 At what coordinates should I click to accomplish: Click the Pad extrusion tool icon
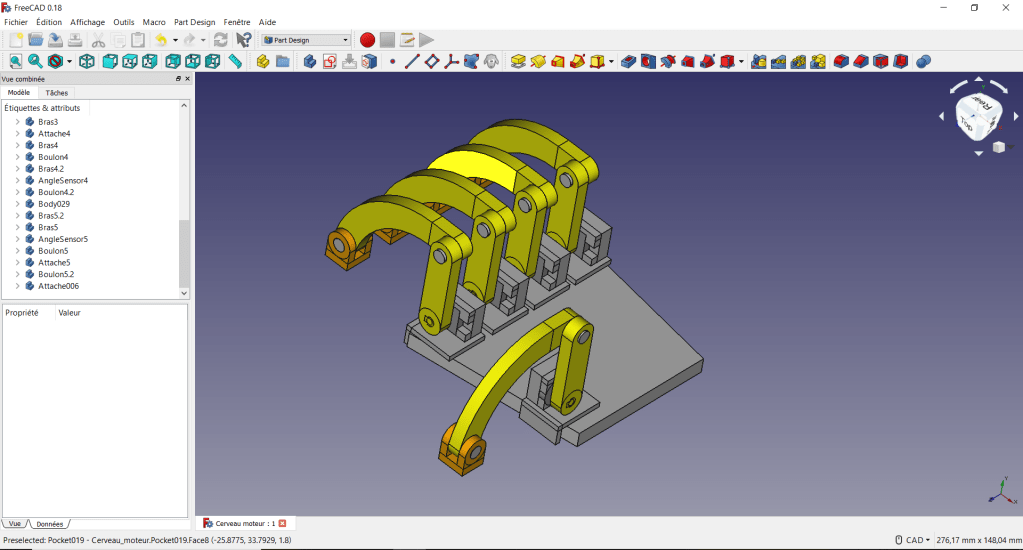click(518, 62)
